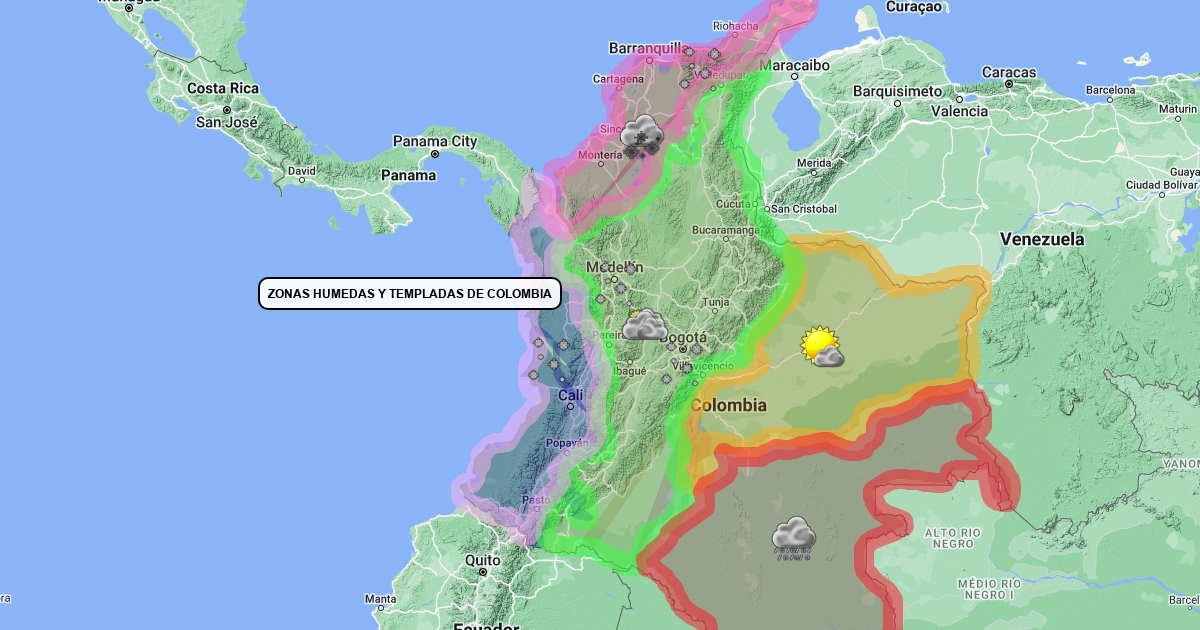Open the partly sunny icon in orange zone

point(822,347)
